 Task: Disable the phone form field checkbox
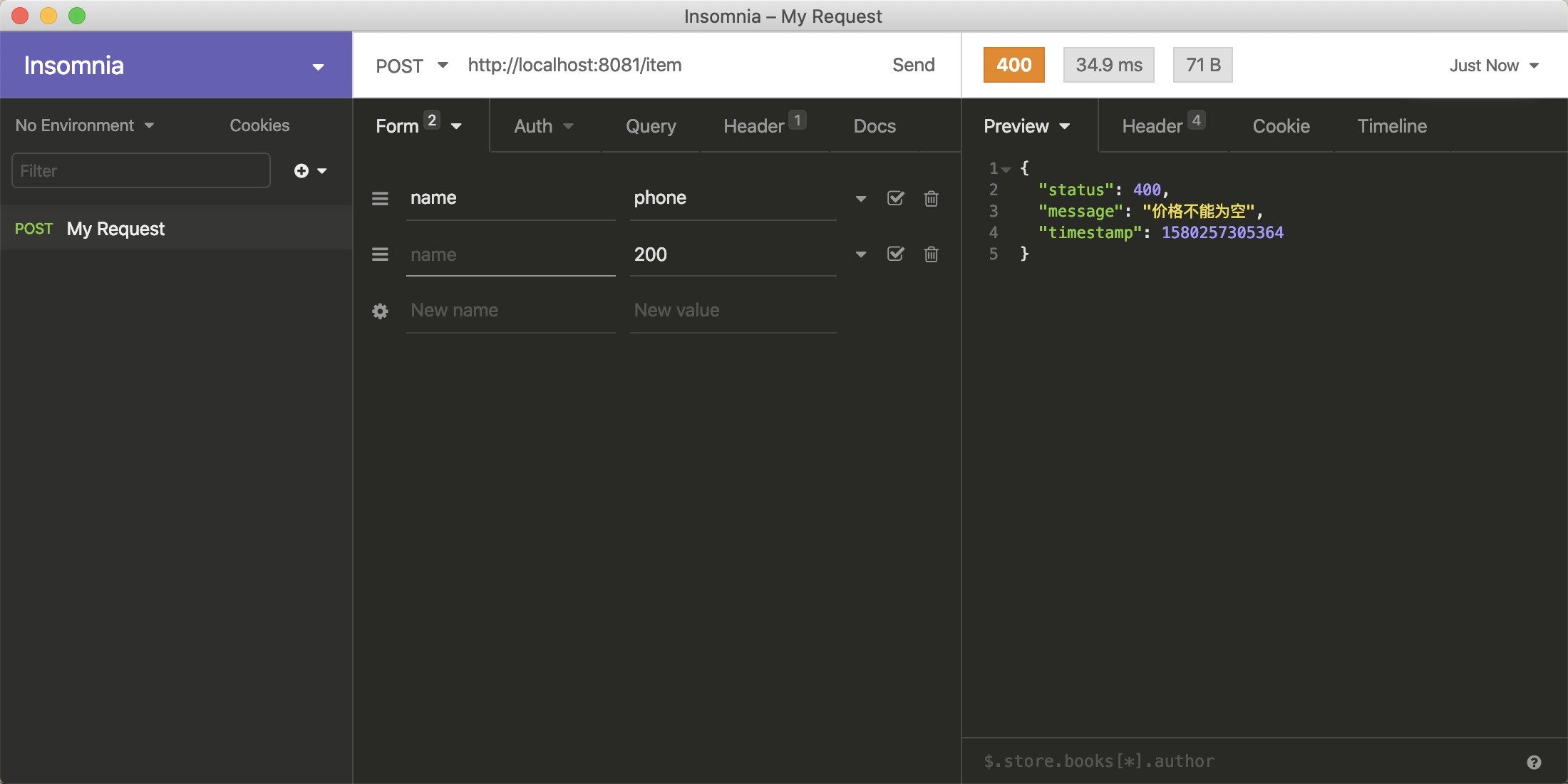click(895, 198)
